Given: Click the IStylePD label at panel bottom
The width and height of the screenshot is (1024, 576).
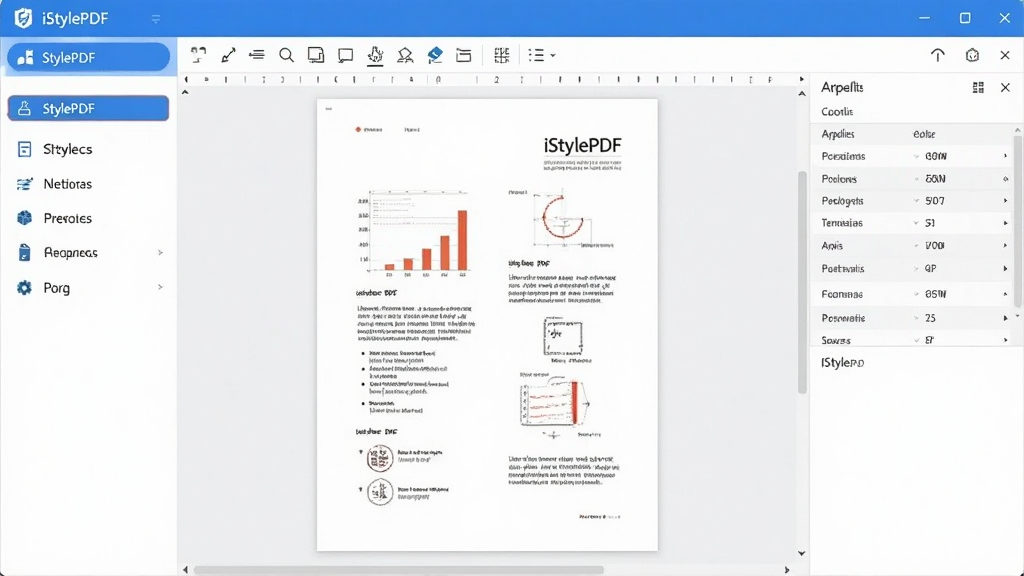Looking at the screenshot, I should pyautogui.click(x=842, y=362).
